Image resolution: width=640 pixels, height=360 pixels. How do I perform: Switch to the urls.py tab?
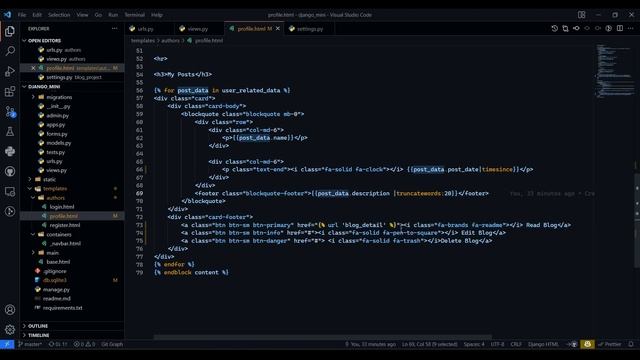coord(149,29)
